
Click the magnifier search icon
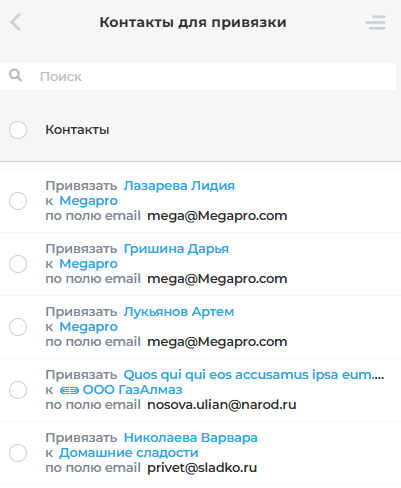click(15, 76)
